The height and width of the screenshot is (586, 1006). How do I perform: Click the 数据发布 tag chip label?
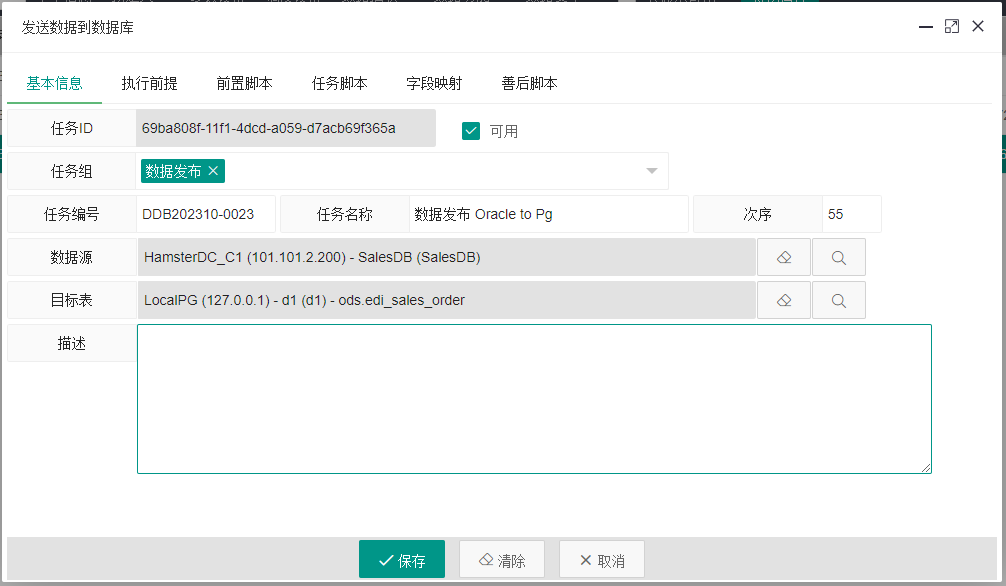pos(173,171)
